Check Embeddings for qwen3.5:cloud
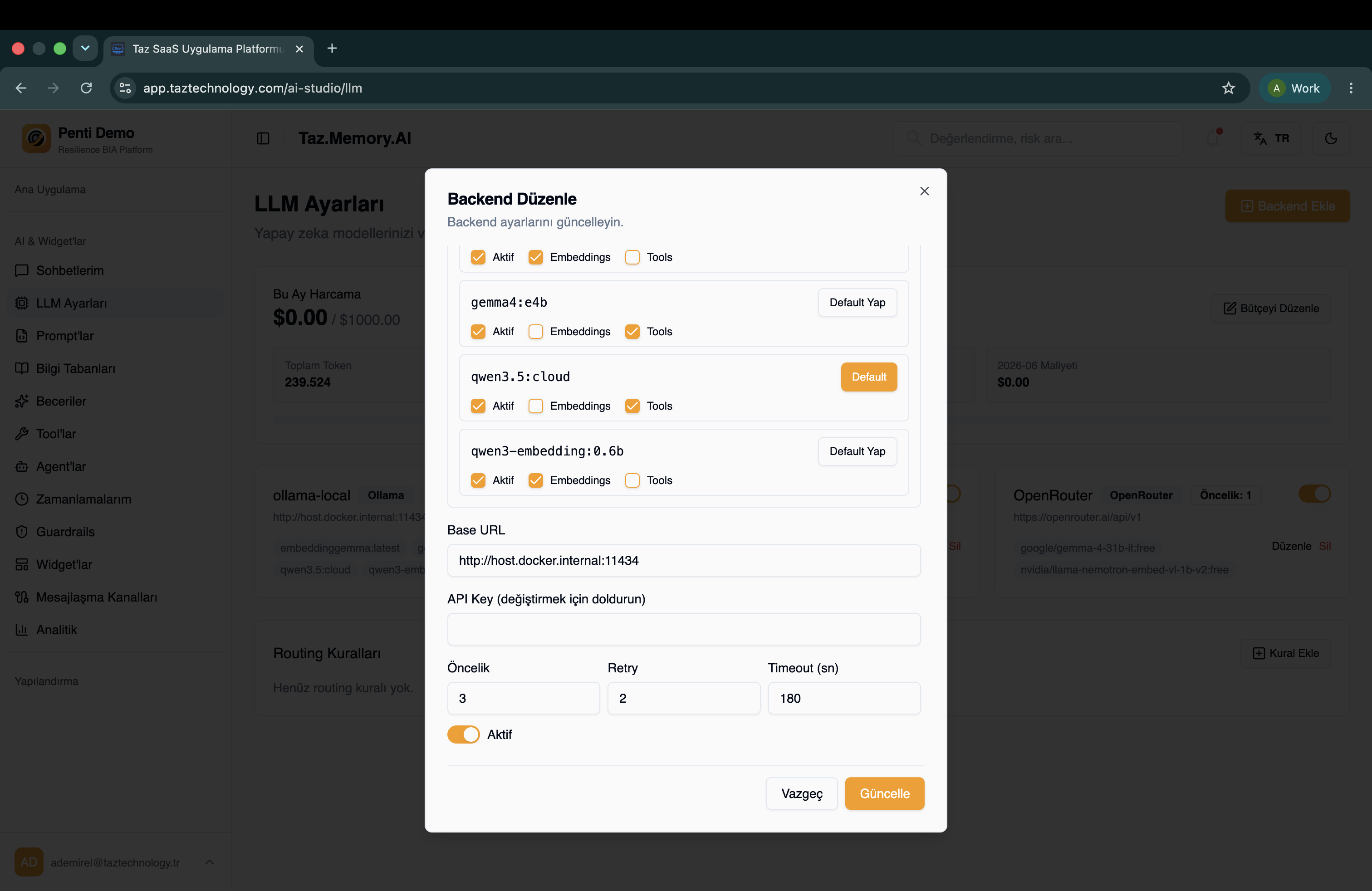This screenshot has width=1372, height=891. [535, 406]
